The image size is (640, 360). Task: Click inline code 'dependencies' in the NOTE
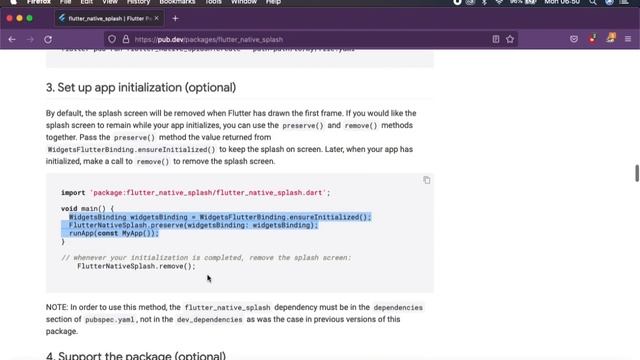(398, 308)
